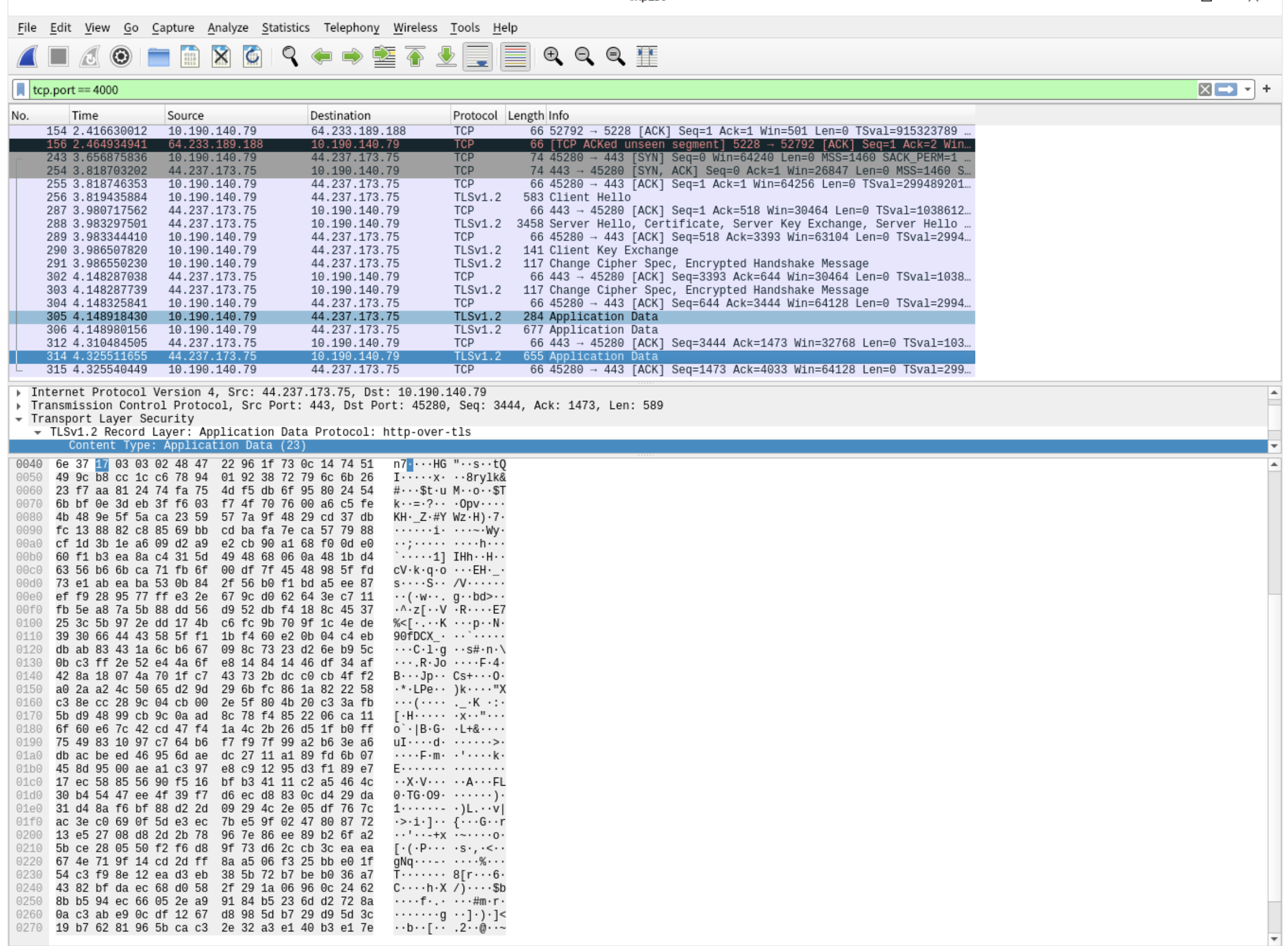Click the find packet magnifier icon

290,57
